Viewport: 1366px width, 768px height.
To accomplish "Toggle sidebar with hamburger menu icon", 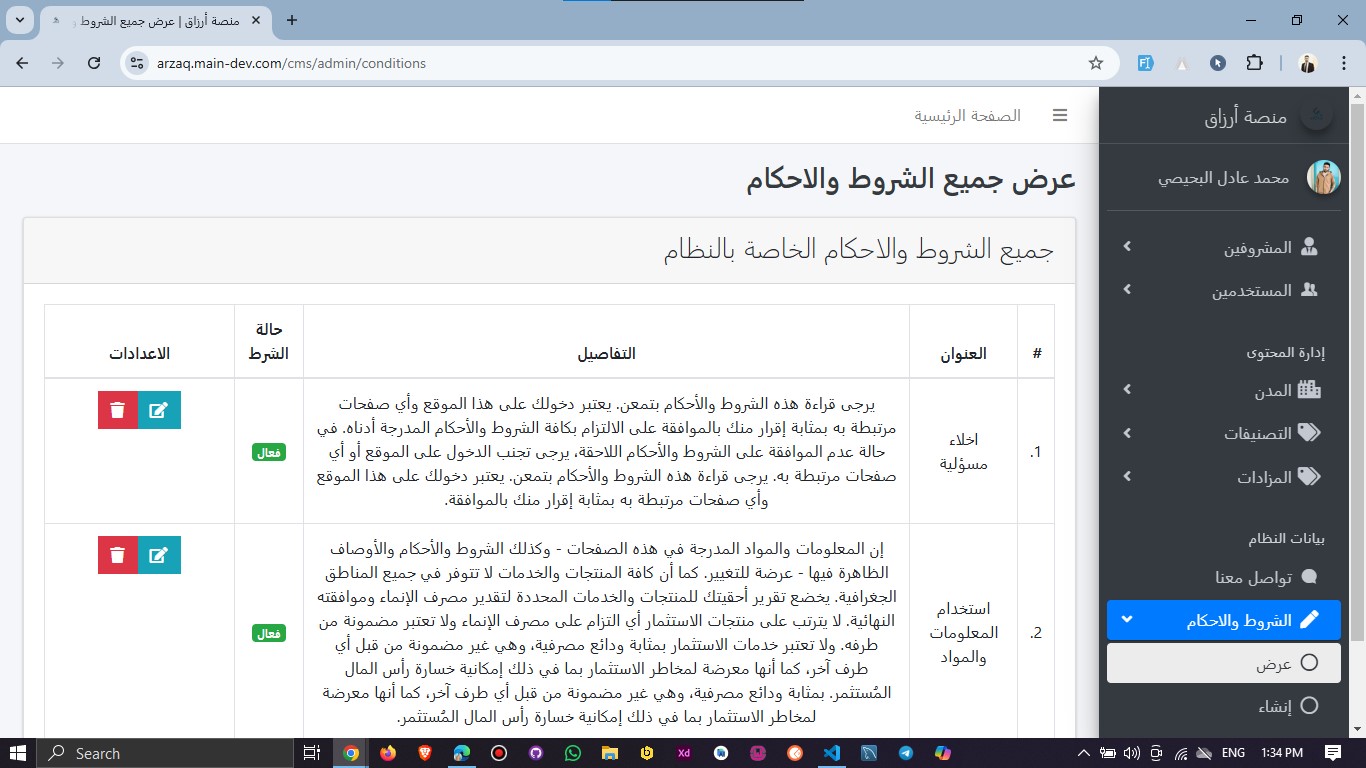I will (x=1060, y=115).
